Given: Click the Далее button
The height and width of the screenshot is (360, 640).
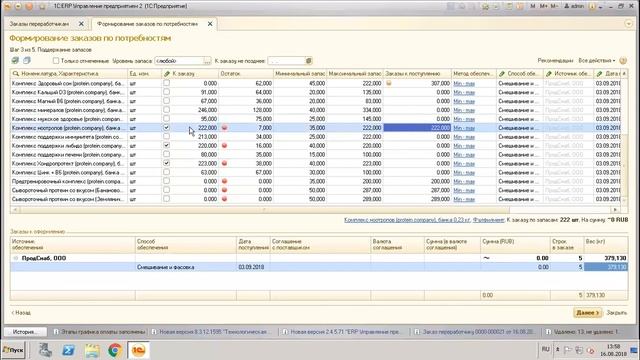Looking at the screenshot, I should click(587, 313).
